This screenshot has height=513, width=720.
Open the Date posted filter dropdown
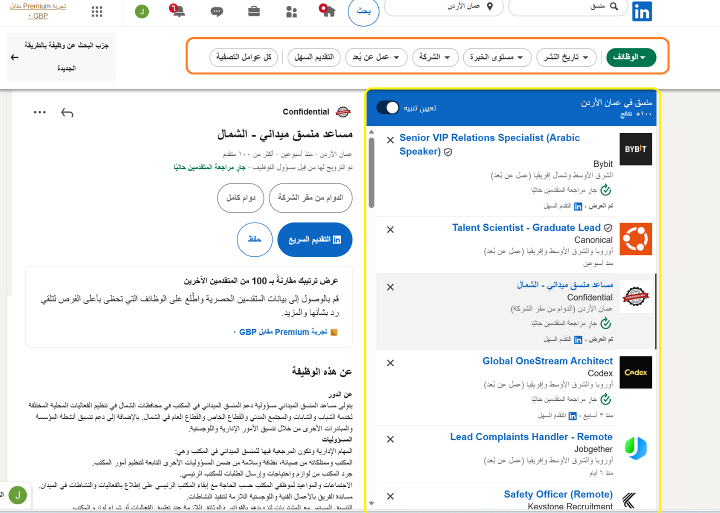(566, 57)
